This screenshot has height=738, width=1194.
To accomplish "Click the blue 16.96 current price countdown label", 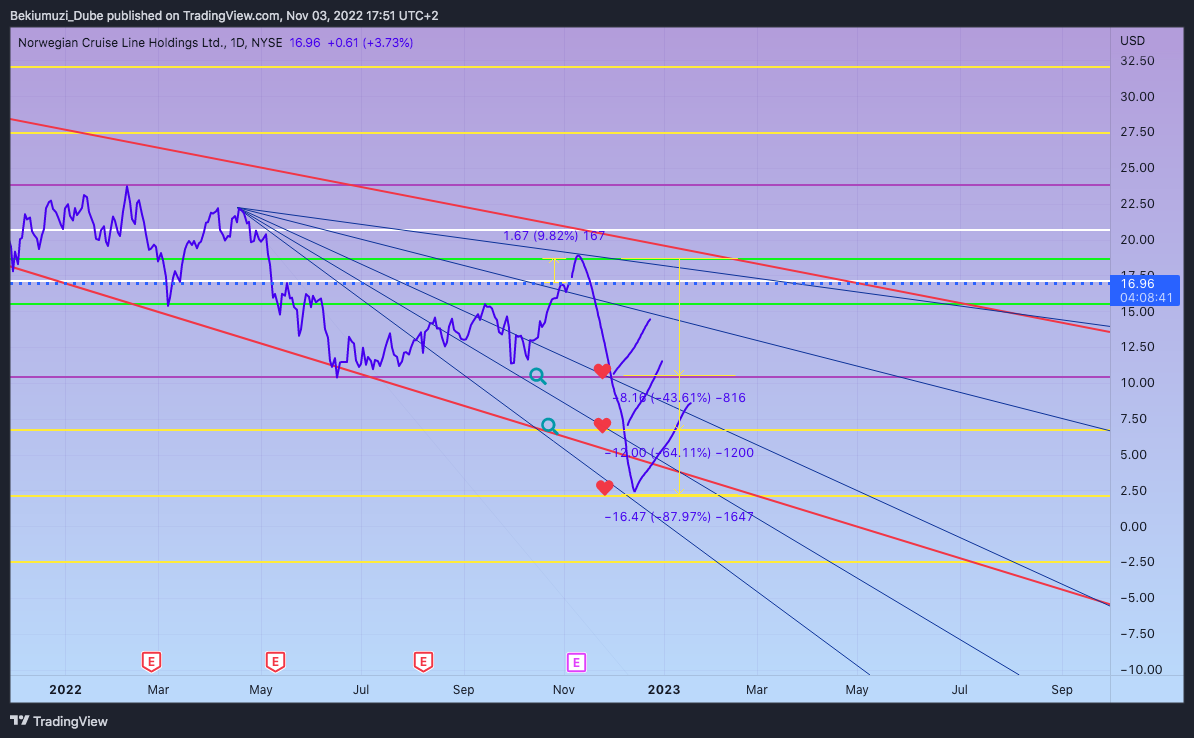I will (1145, 290).
